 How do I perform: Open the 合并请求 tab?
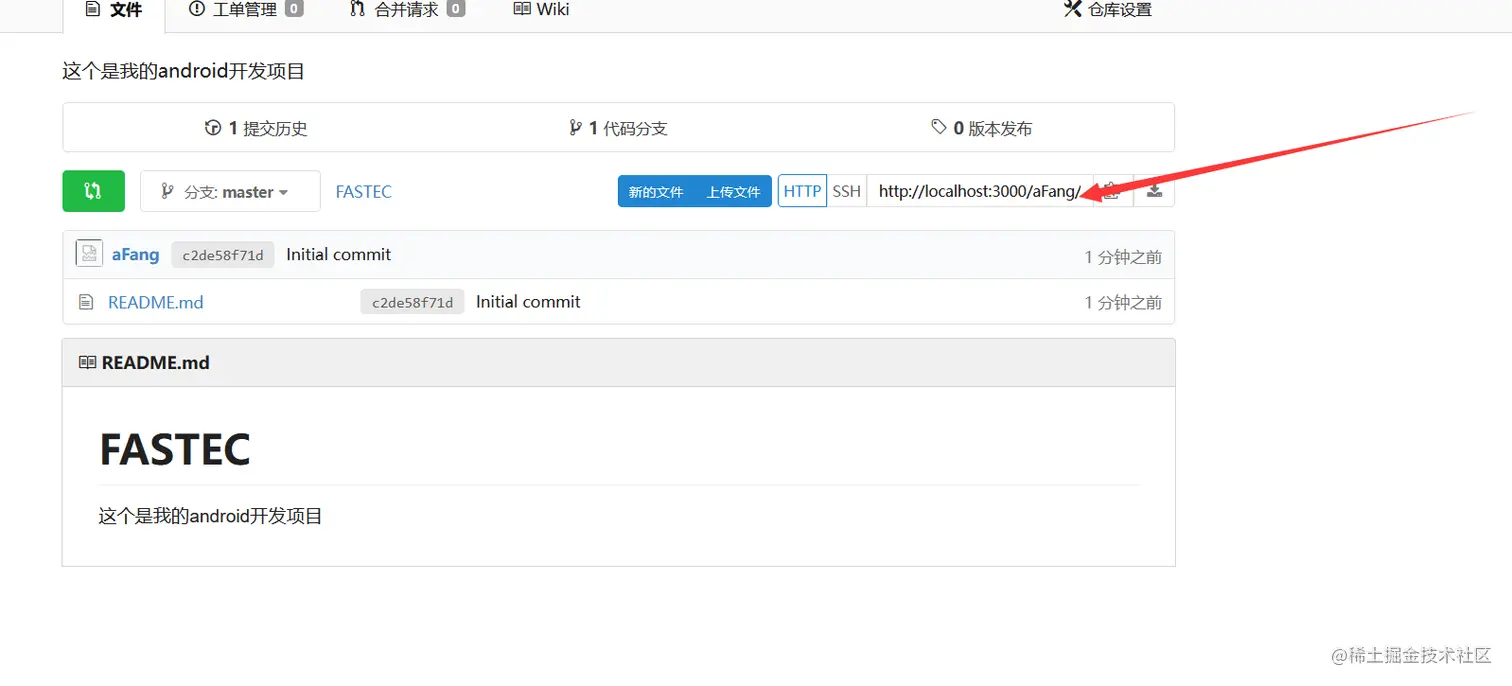[406, 10]
